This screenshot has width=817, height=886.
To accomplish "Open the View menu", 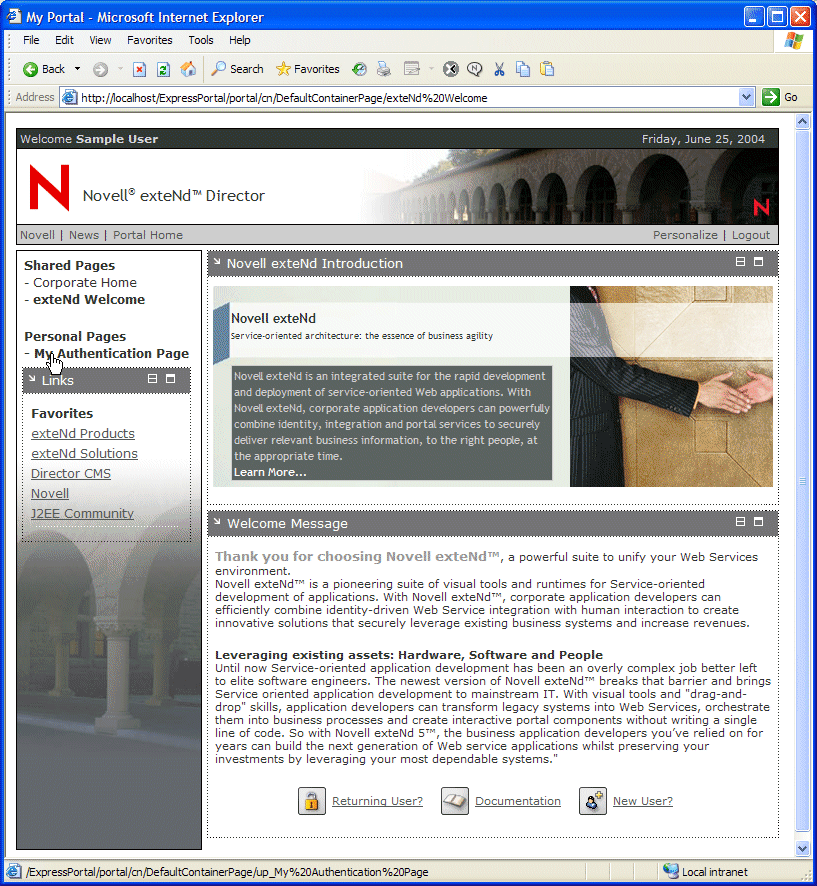I will click(100, 40).
